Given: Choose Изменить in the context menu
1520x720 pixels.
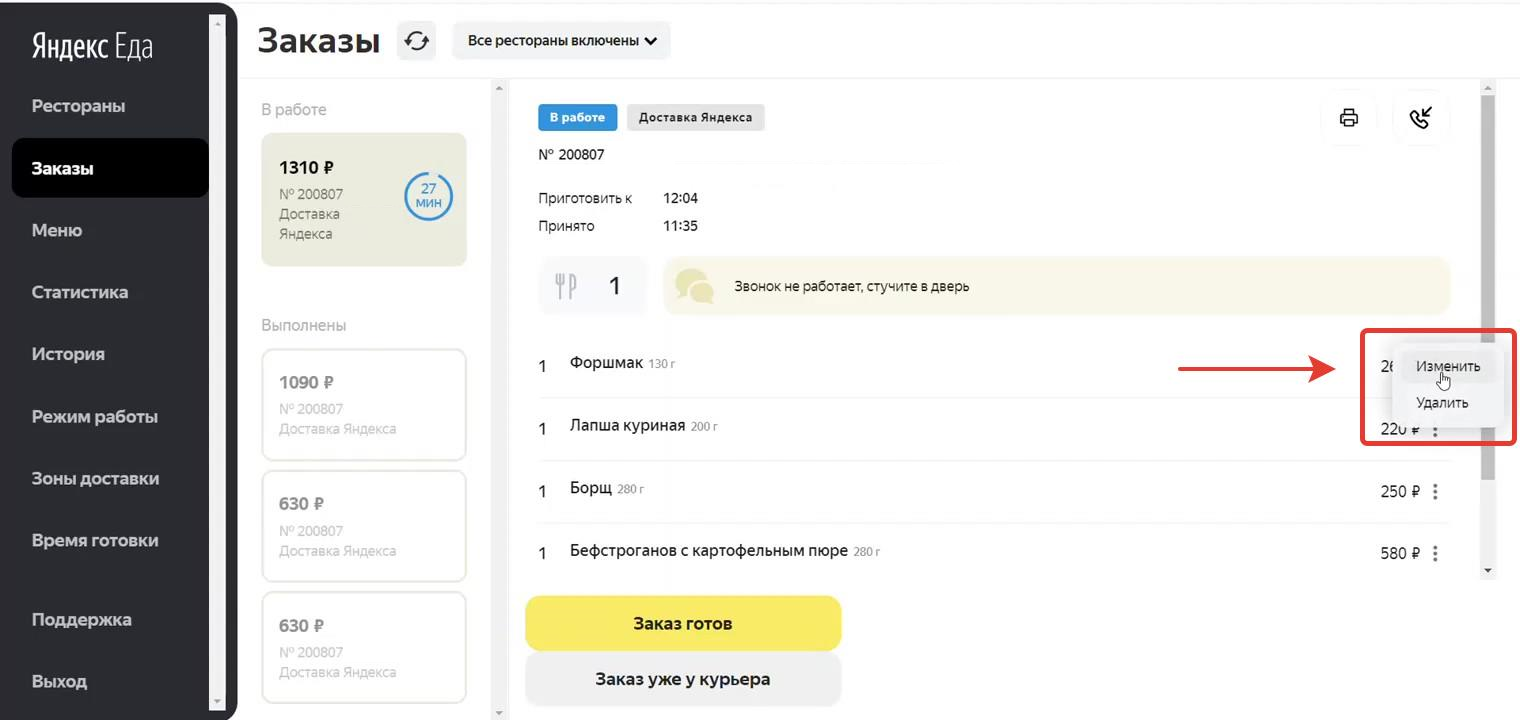Looking at the screenshot, I should pos(1447,366).
